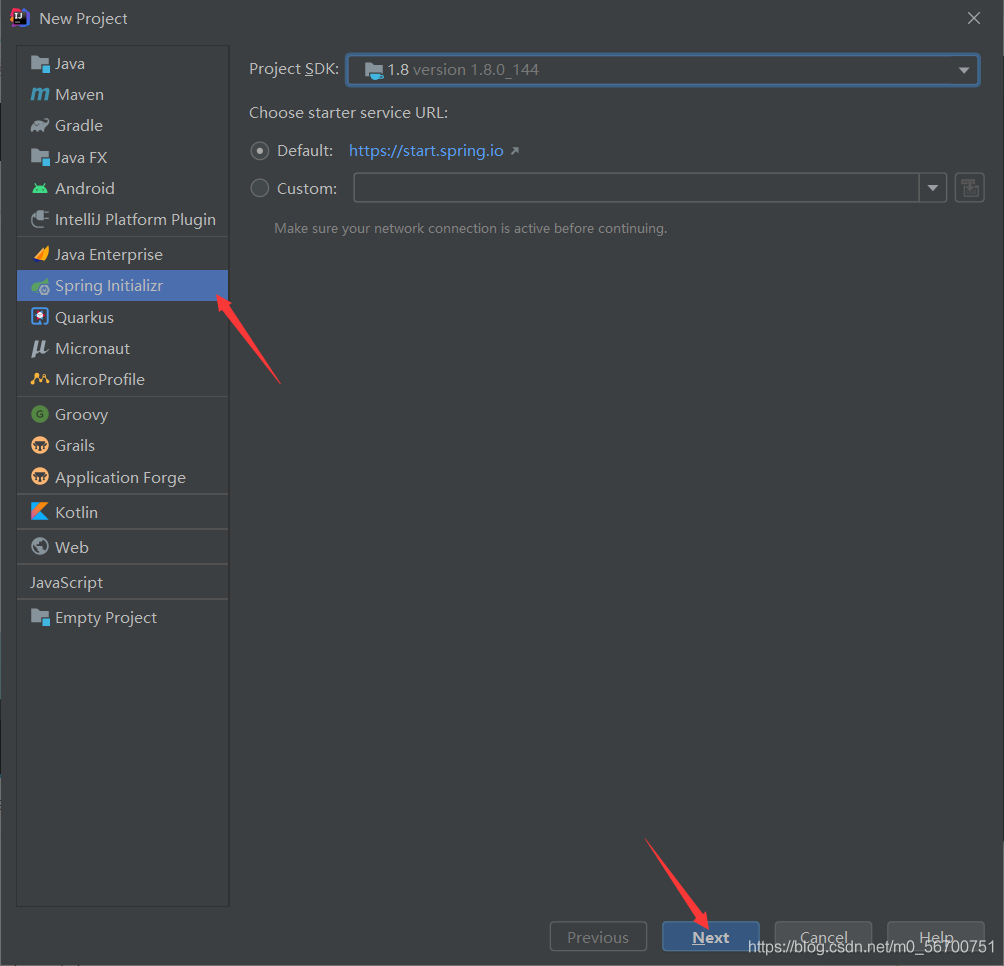
Task: Choose the Android list entry label
Action: [x=85, y=188]
